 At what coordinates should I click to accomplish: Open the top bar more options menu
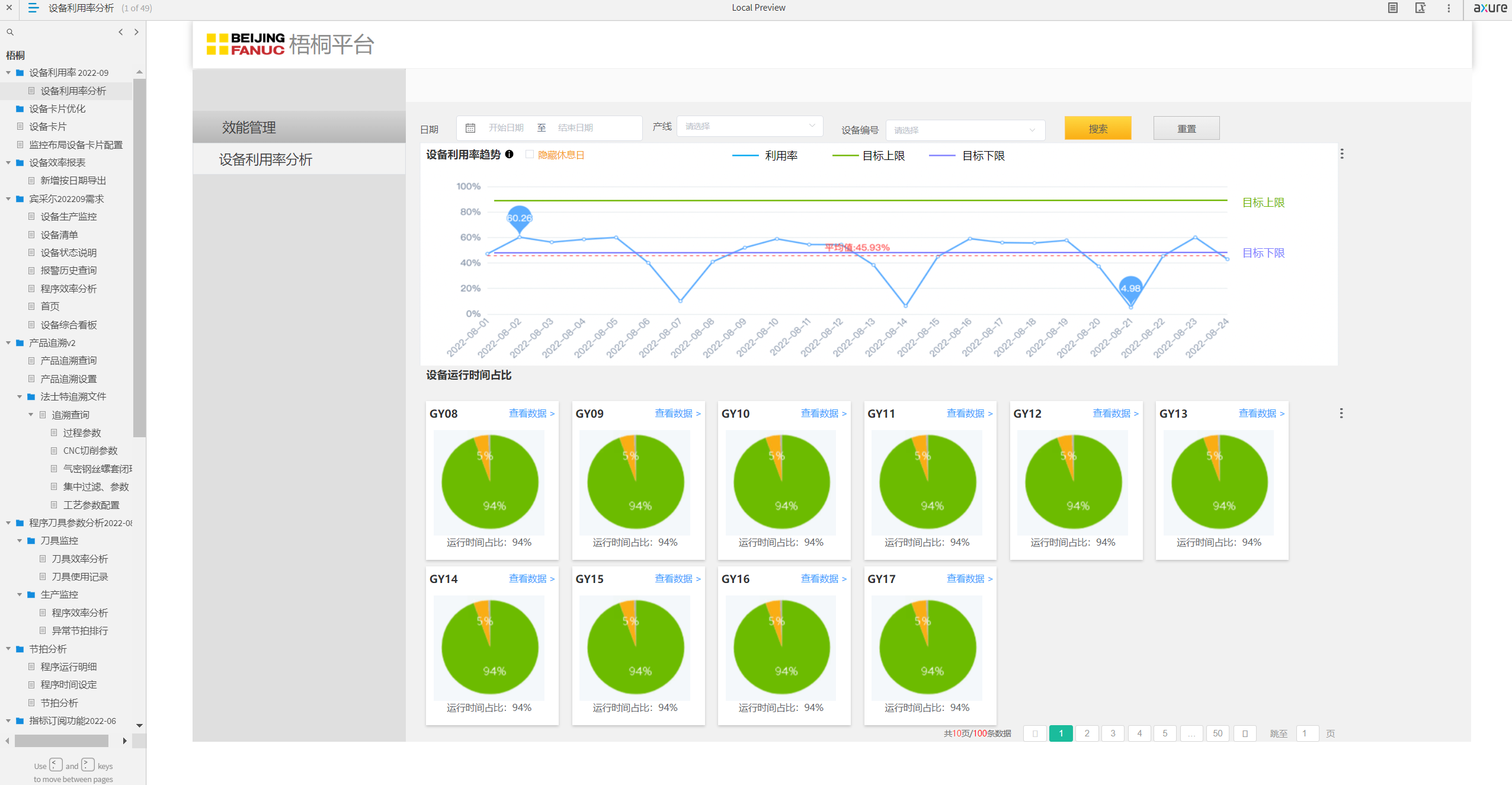coord(1449,8)
